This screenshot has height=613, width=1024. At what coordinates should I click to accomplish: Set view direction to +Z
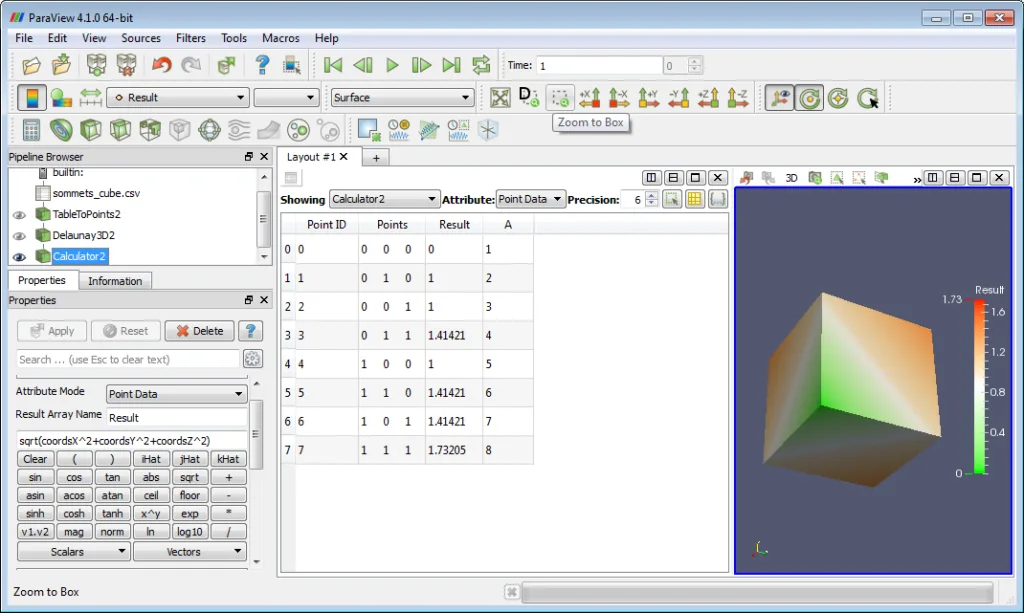pyautogui.click(x=708, y=98)
